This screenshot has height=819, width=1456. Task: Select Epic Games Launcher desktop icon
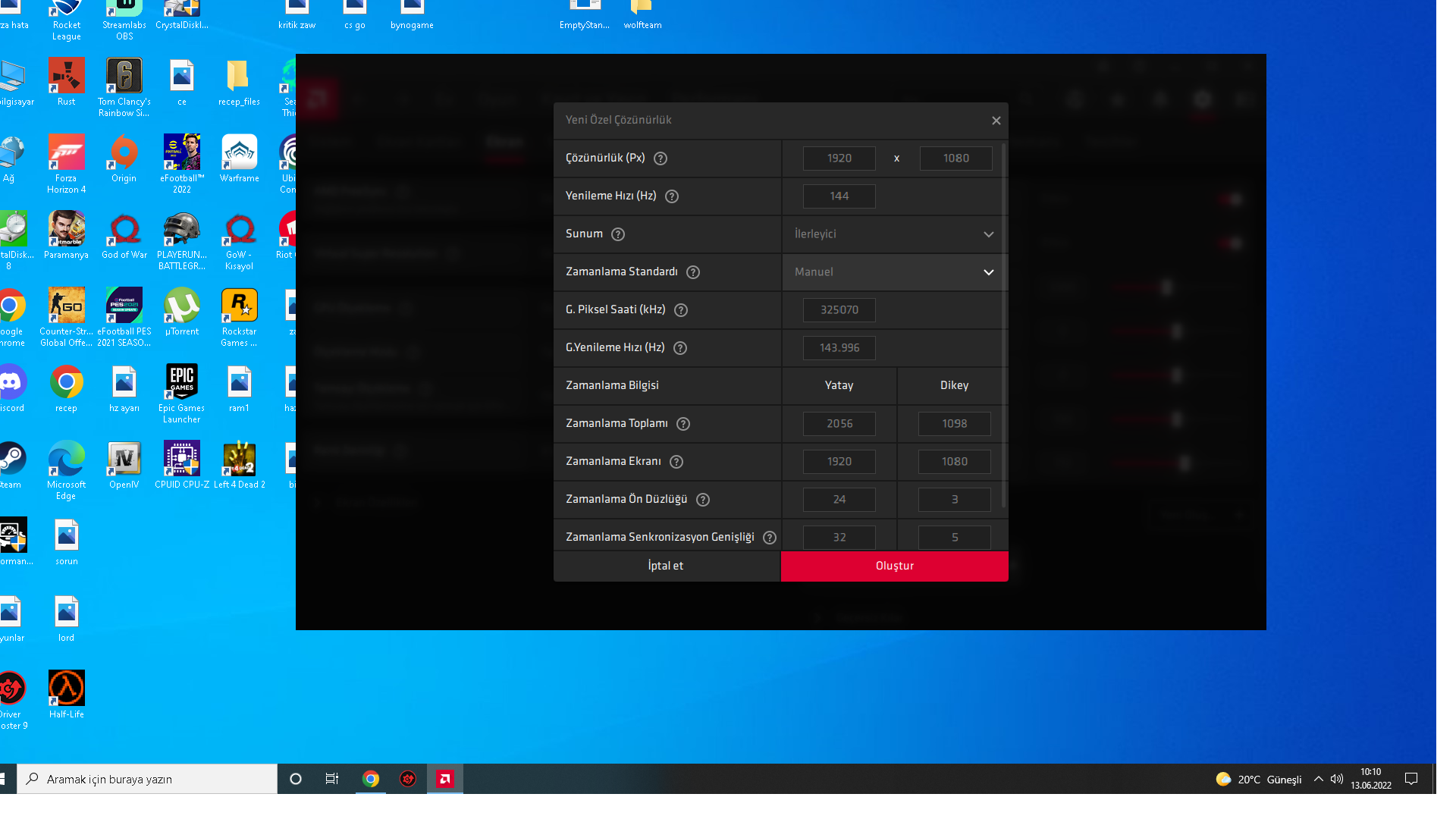pyautogui.click(x=182, y=394)
